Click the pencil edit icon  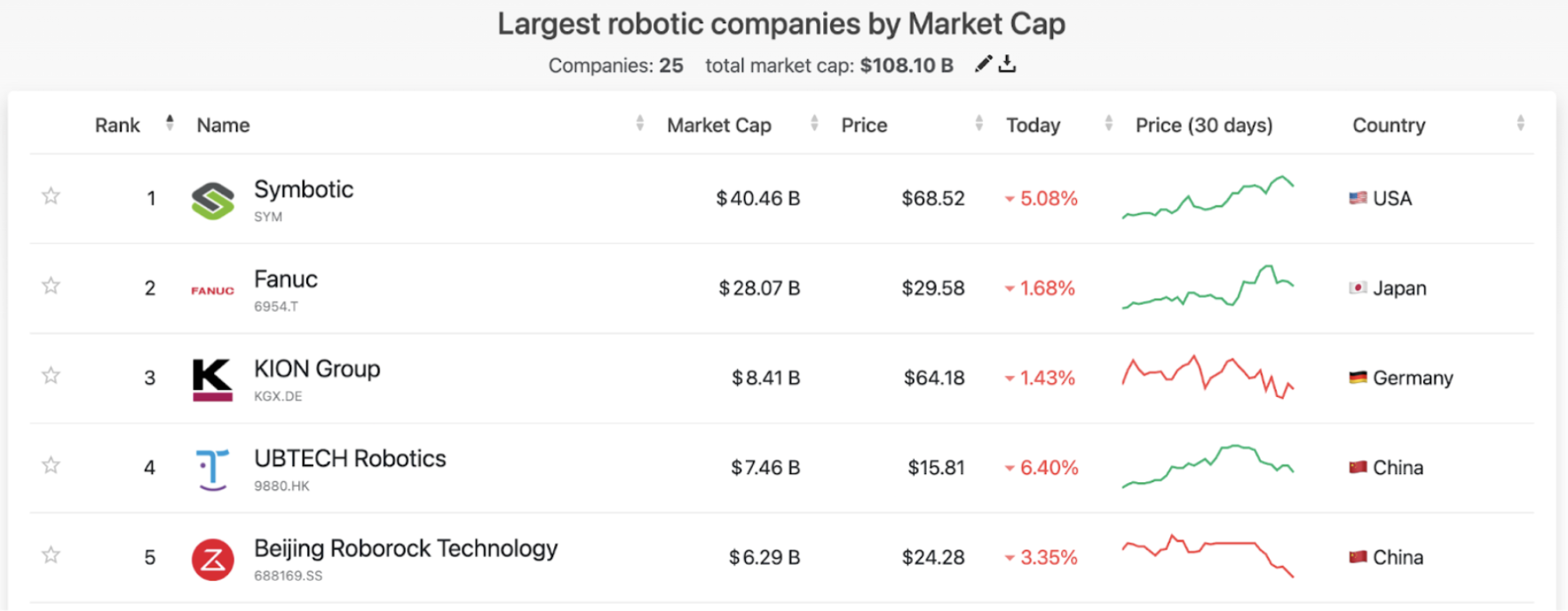click(983, 64)
